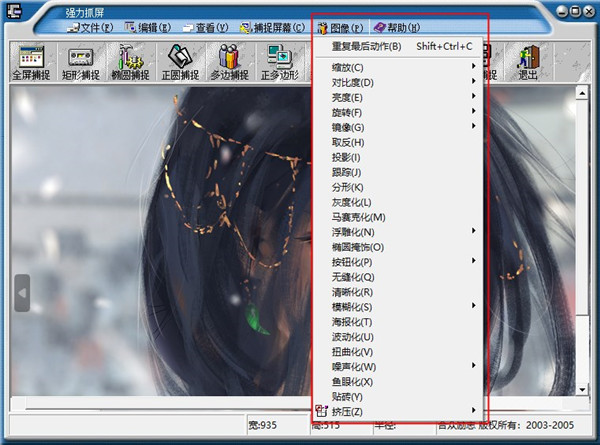
Task: Expand the 噪声化(W) submenu arrow
Action: coord(473,365)
